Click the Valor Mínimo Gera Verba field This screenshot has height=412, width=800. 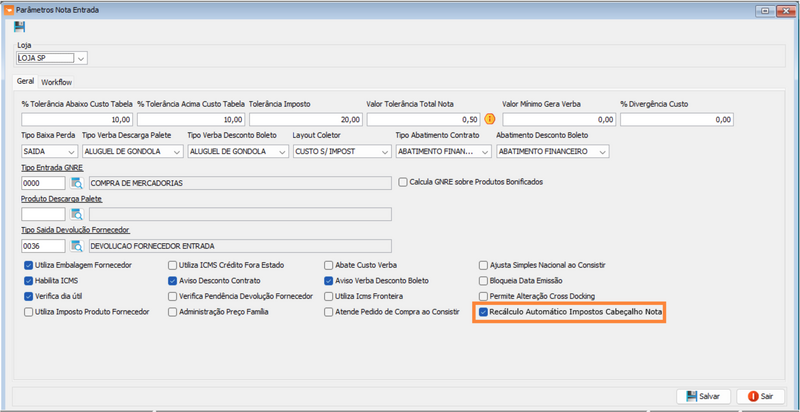(556, 119)
